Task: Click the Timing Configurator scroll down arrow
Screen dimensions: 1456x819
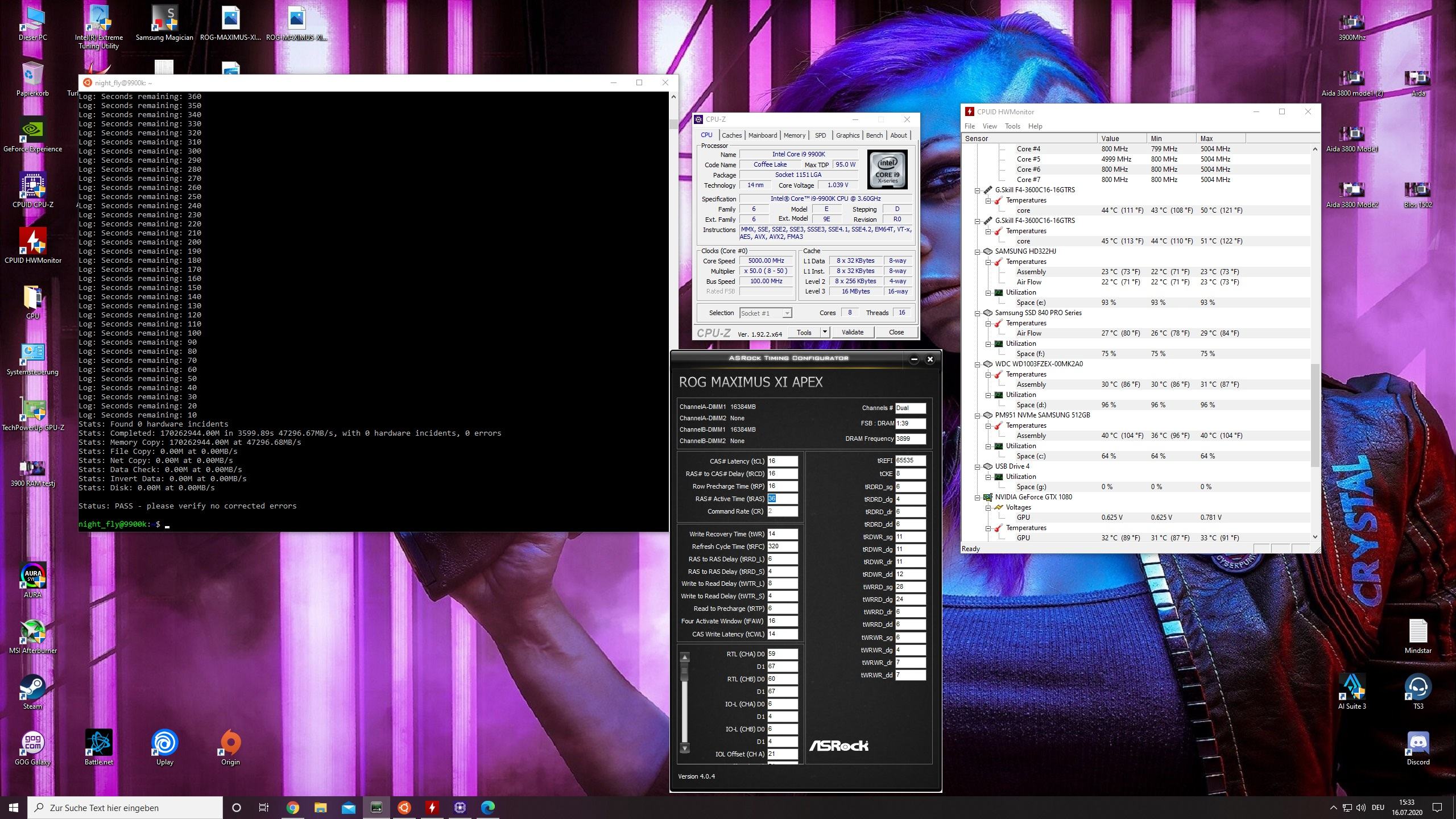Action: click(x=685, y=748)
